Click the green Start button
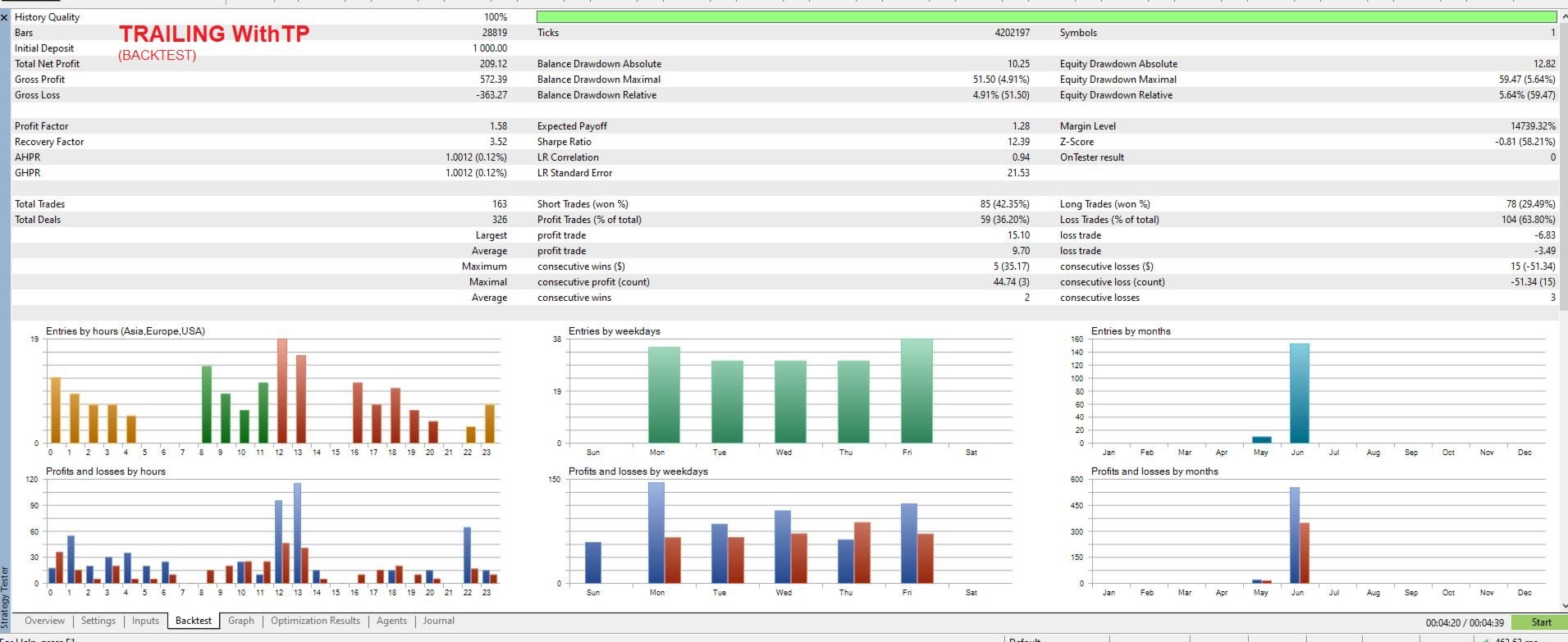 (1540, 622)
